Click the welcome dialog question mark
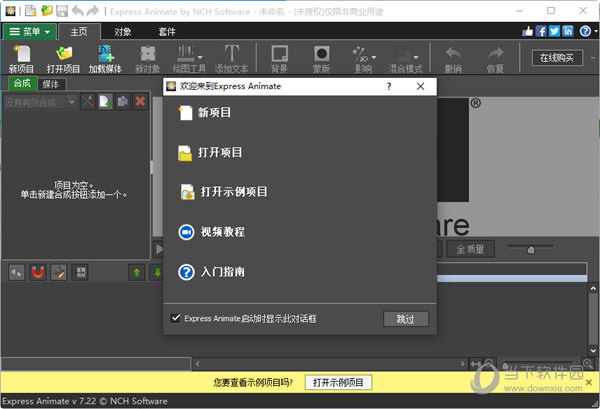Viewport: 600px width, 409px height. 389,86
